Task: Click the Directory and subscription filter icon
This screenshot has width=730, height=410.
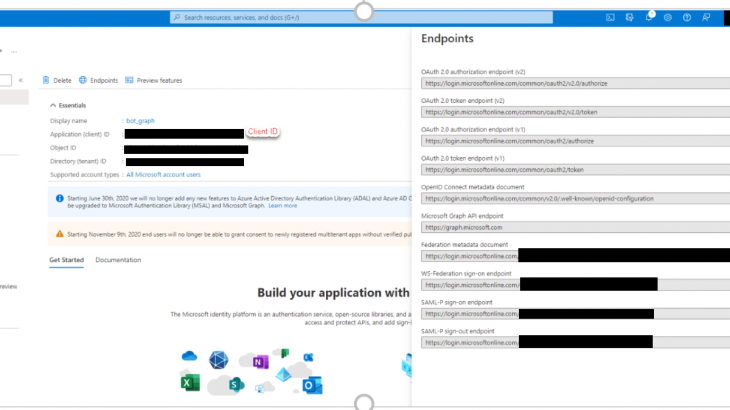Action: click(629, 17)
